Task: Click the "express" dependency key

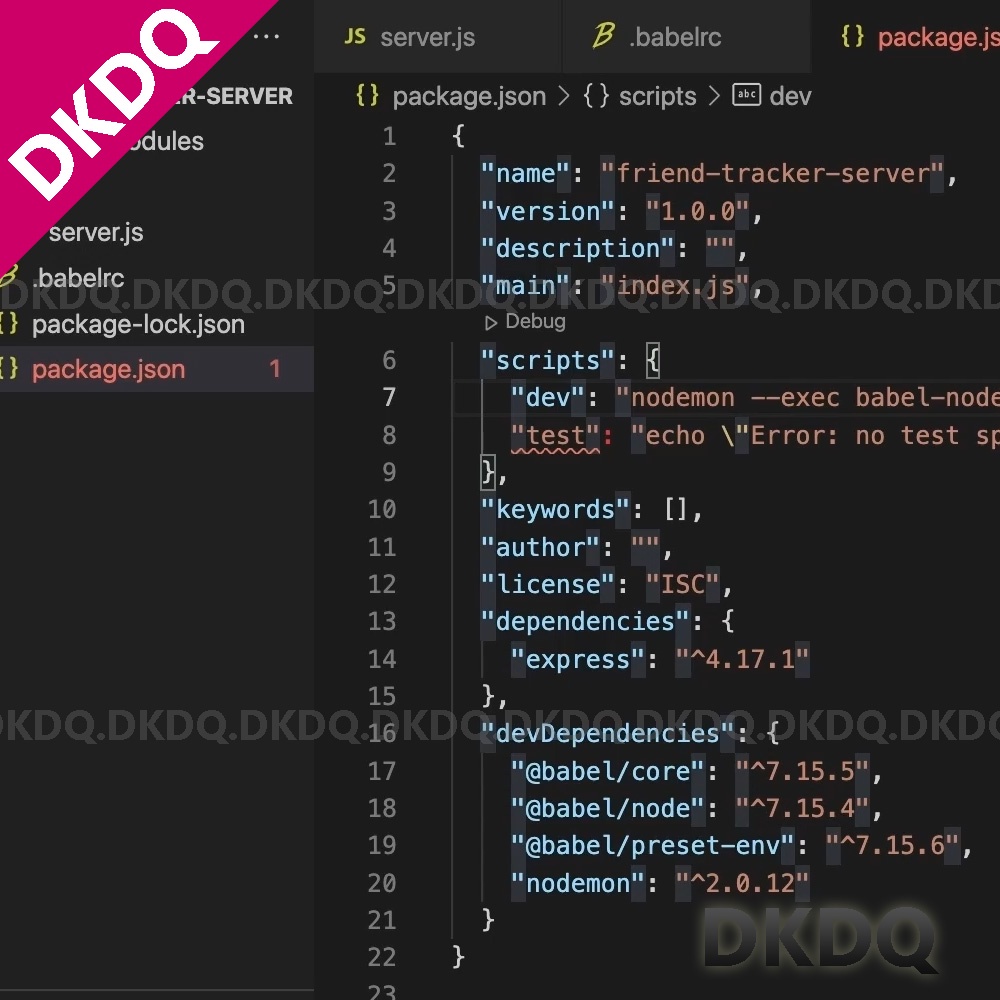Action: pyautogui.click(x=578, y=659)
